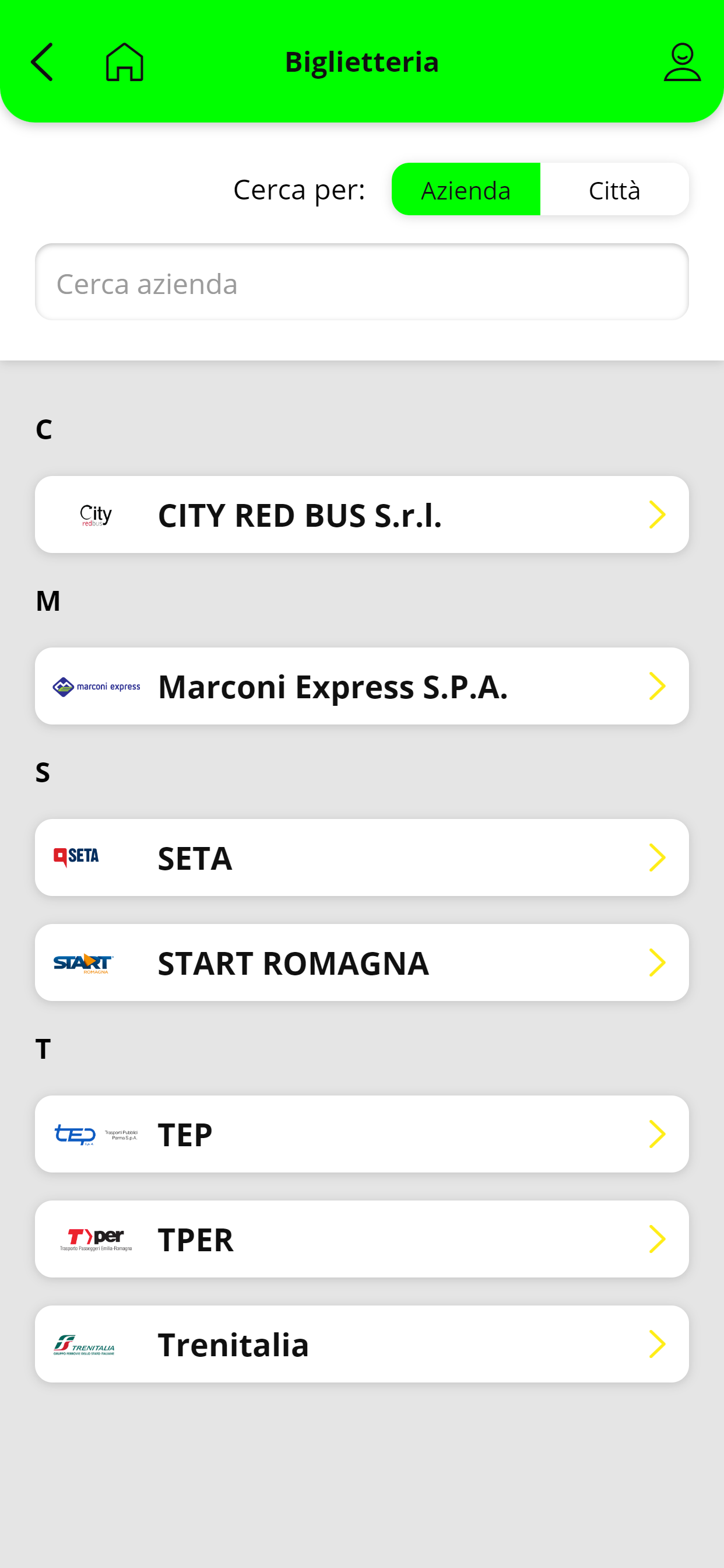
Task: Tap the Trenitalia logo
Action: (84, 1344)
